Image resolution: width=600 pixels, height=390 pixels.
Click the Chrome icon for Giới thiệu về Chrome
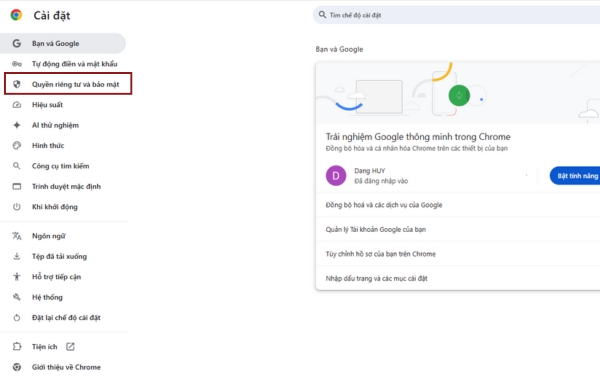tap(16, 367)
